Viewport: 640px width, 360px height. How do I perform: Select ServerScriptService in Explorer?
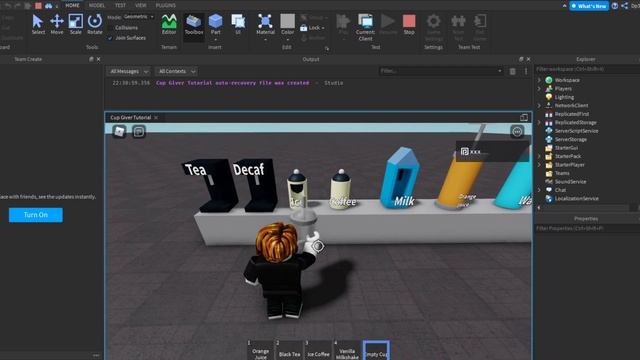[x=576, y=131]
